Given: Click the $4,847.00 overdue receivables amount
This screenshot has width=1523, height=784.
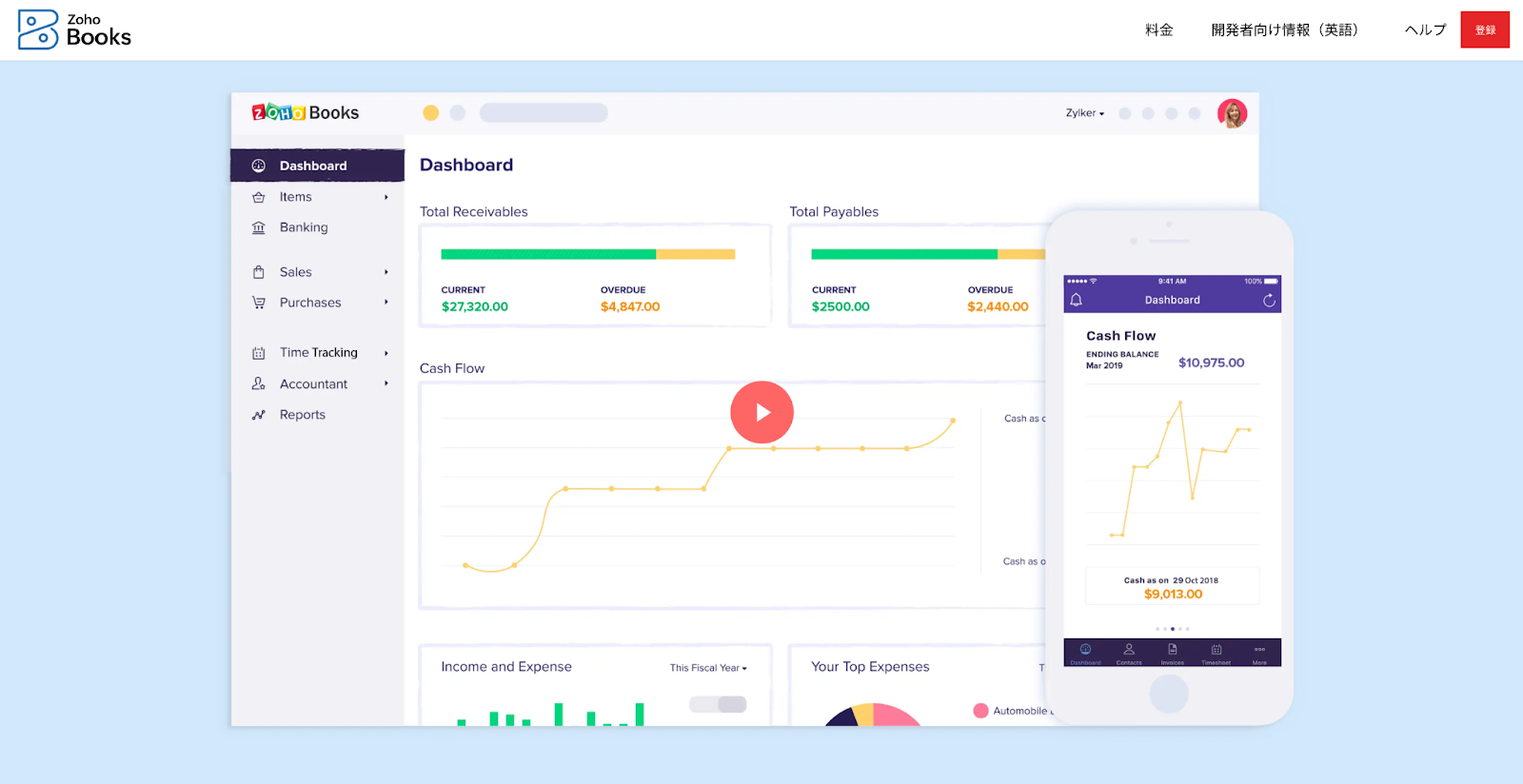Looking at the screenshot, I should (630, 306).
